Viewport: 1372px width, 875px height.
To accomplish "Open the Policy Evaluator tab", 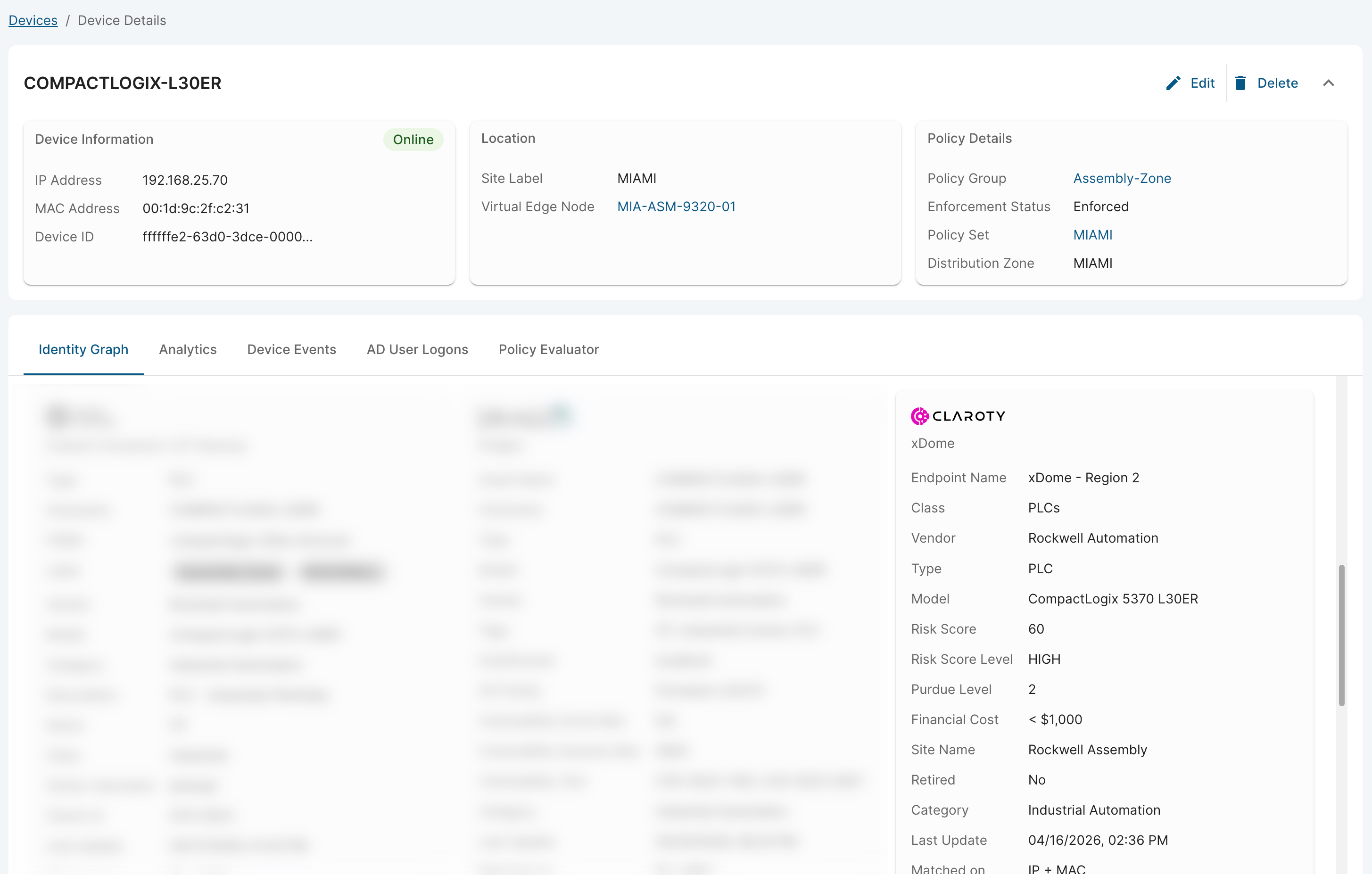I will (x=549, y=349).
